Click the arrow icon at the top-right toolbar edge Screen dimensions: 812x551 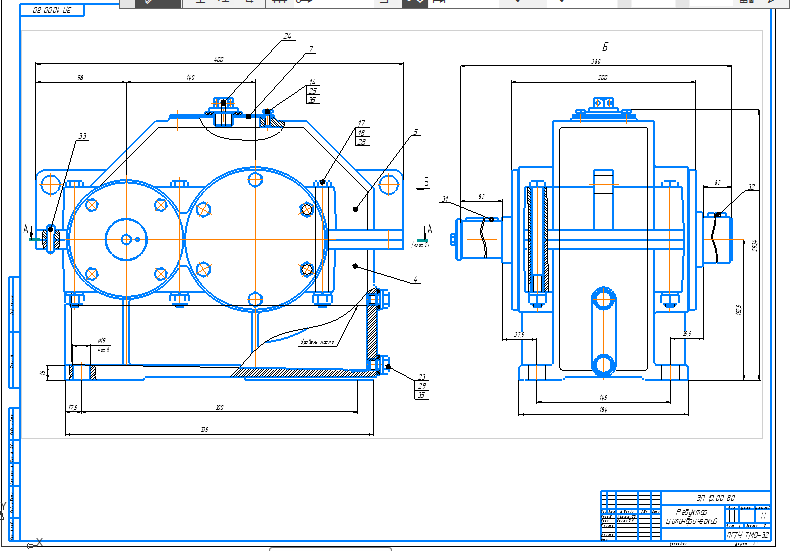(771, 3)
